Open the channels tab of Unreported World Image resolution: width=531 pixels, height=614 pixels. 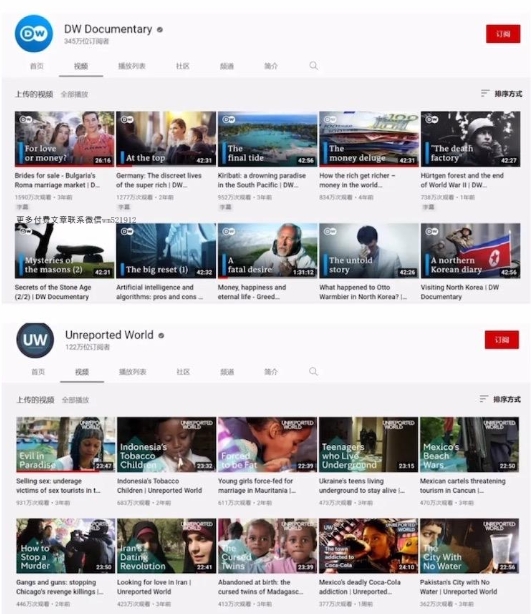point(227,372)
